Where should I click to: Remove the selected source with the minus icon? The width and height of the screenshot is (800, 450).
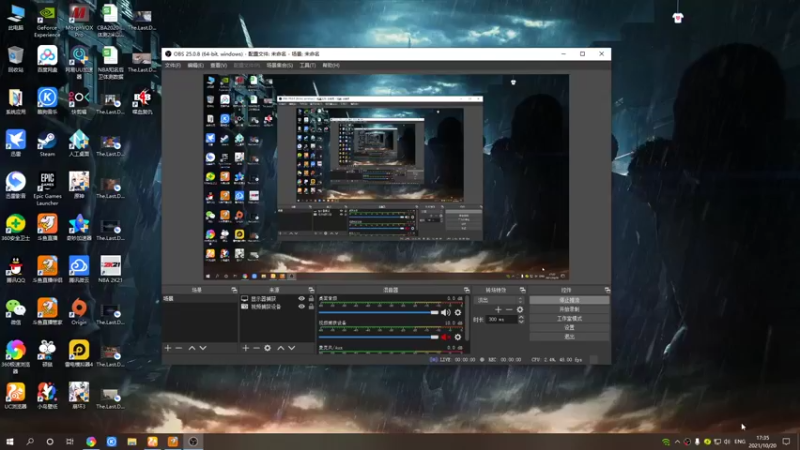point(256,348)
